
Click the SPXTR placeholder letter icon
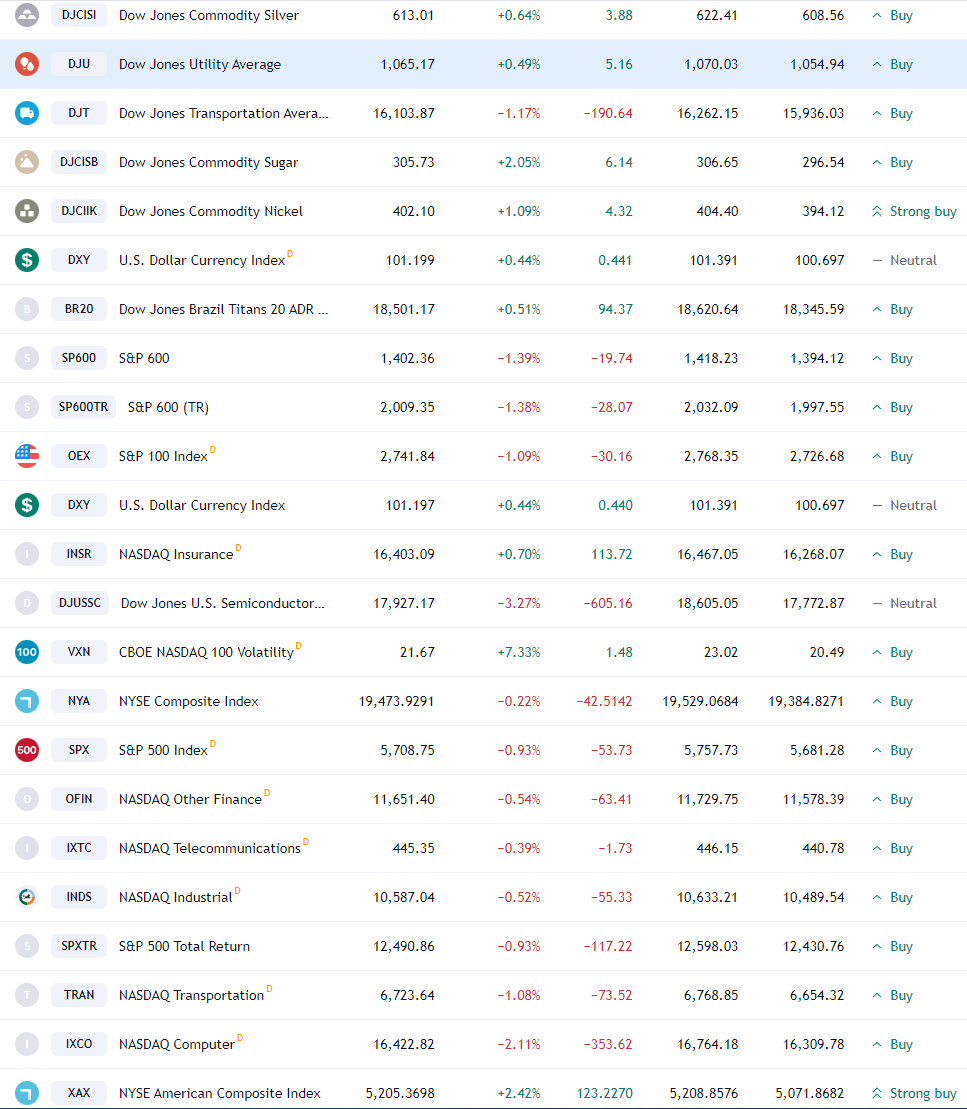click(x=27, y=946)
